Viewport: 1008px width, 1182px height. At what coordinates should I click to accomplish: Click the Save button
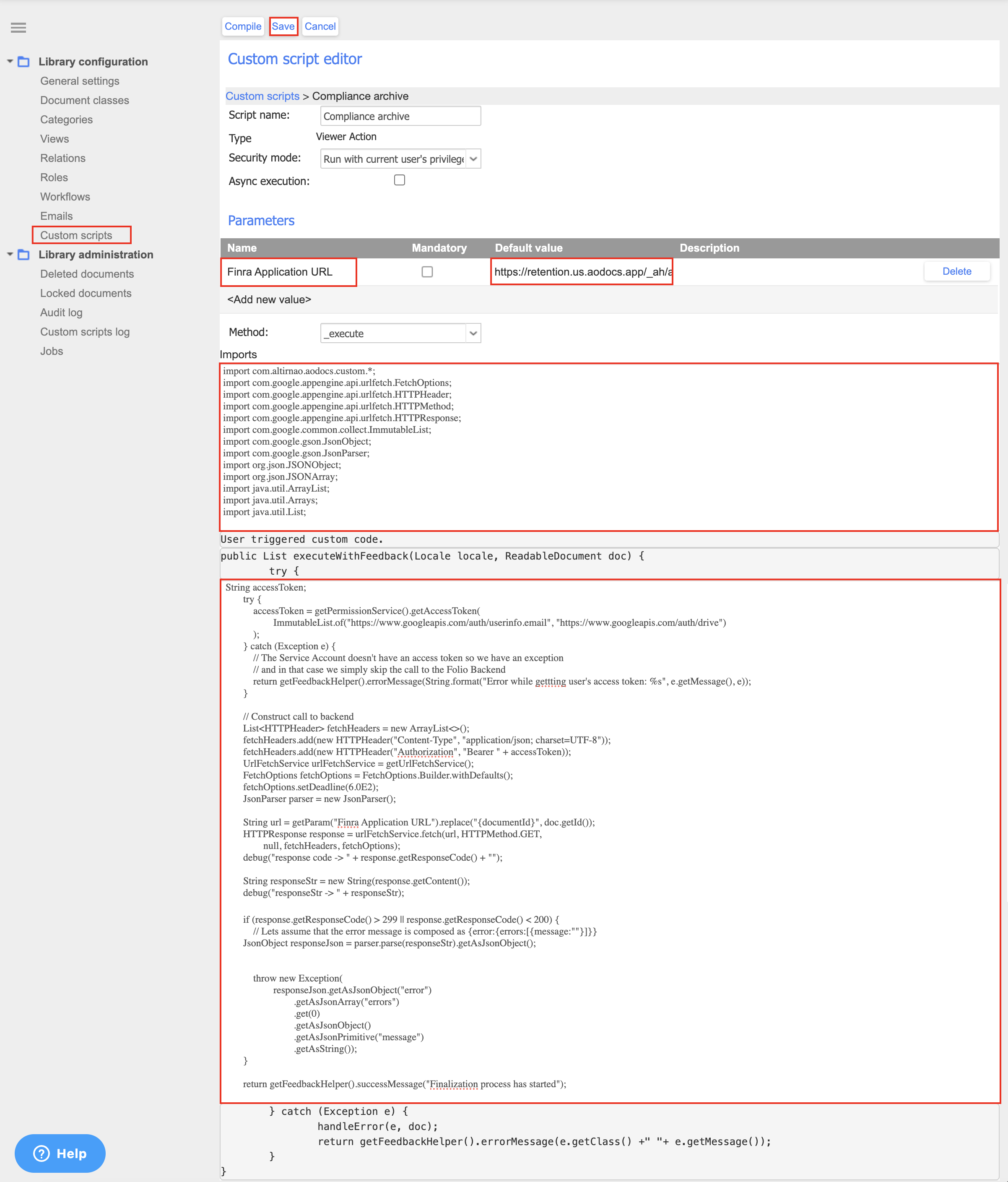(283, 26)
